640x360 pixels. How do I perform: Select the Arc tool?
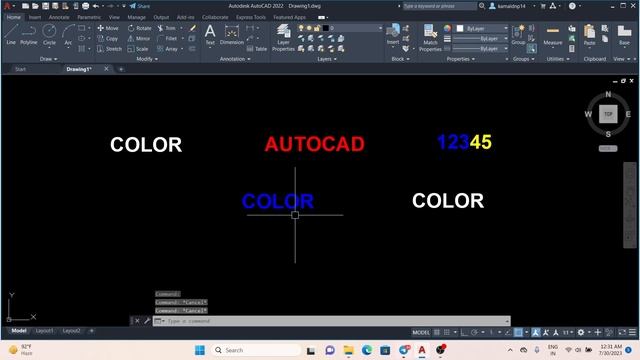coord(68,34)
